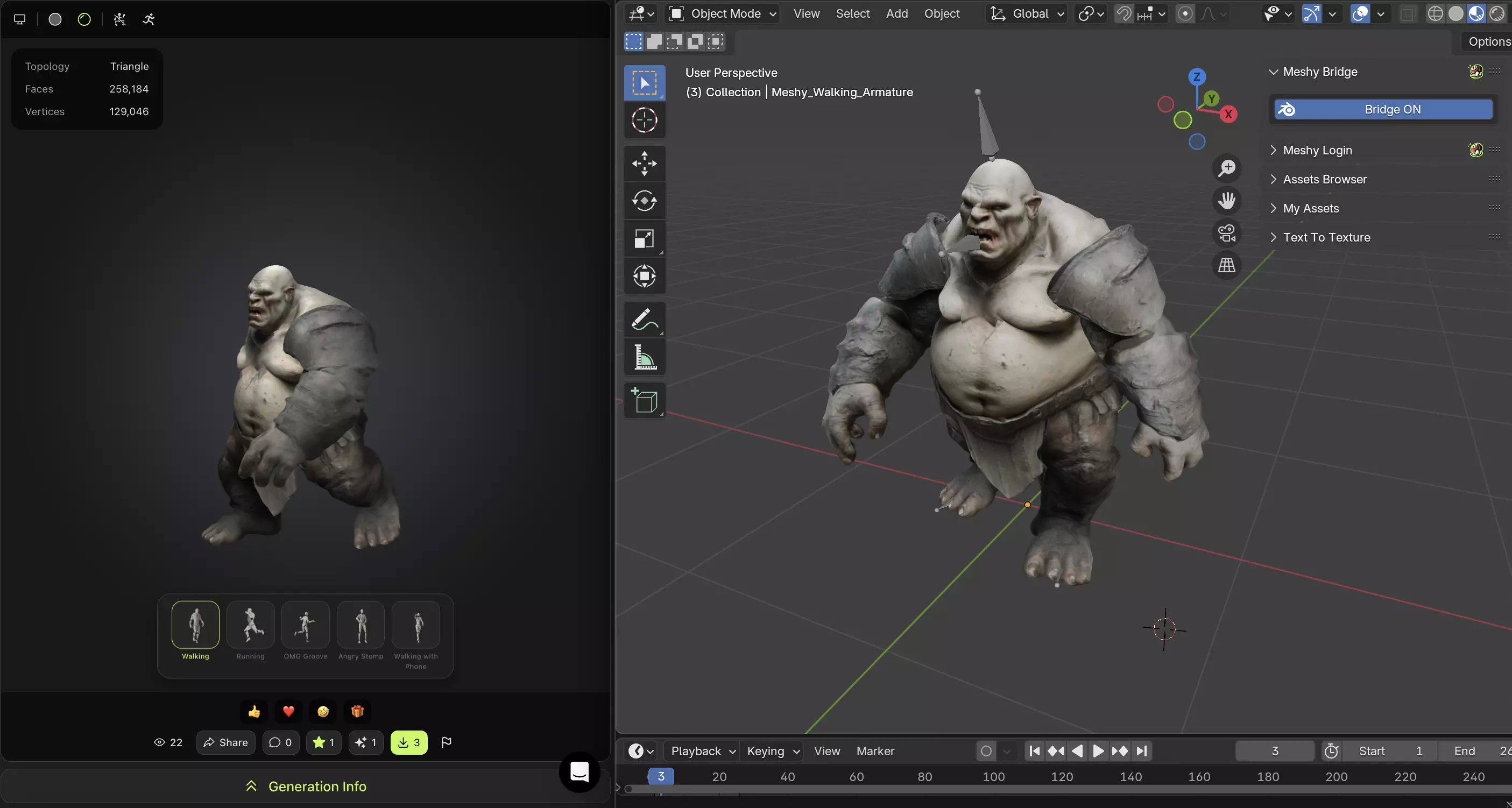This screenshot has width=1512, height=808.
Task: Open the Object Mode dropdown
Action: point(723,13)
